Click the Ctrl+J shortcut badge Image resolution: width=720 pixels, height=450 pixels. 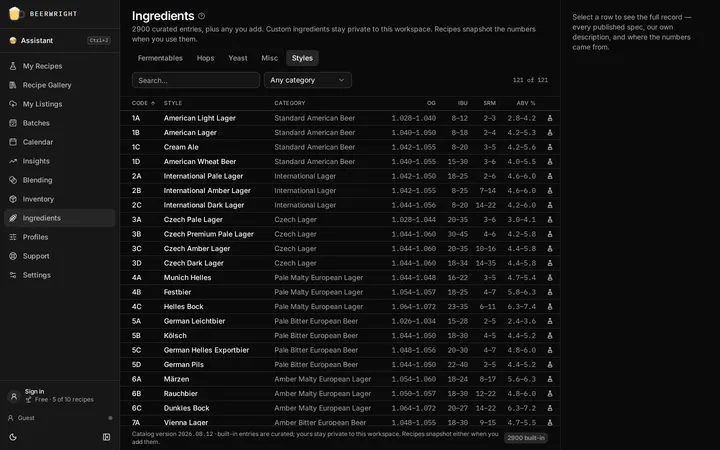[x=99, y=40]
